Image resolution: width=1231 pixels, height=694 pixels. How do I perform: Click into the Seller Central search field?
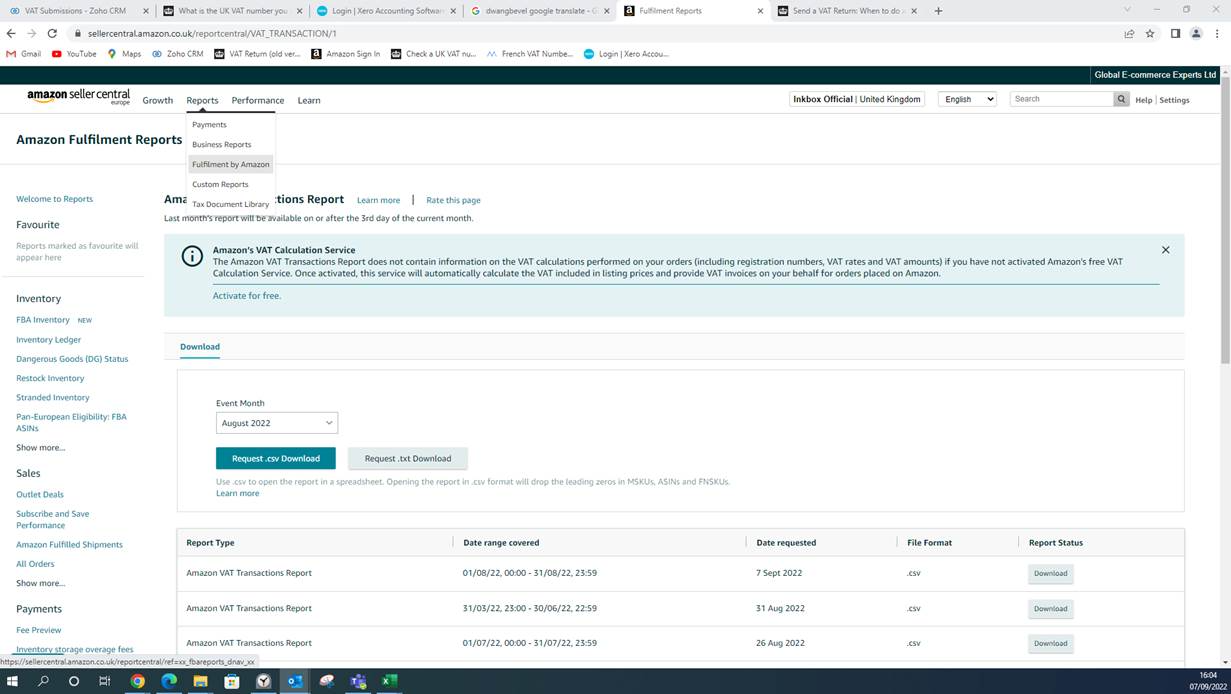(1062, 99)
